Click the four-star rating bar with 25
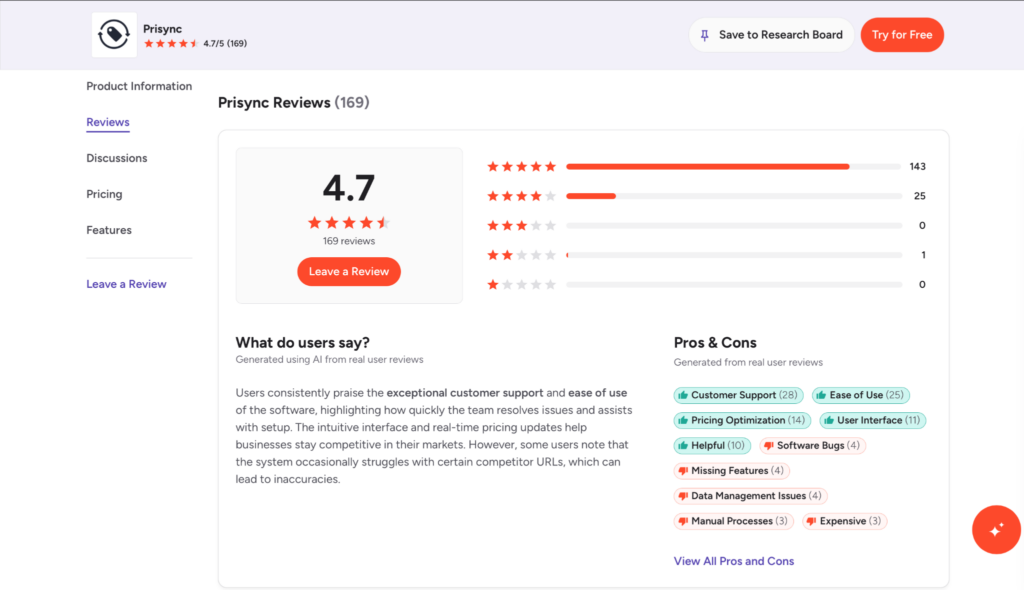The height and width of the screenshot is (590, 1024). coord(734,196)
